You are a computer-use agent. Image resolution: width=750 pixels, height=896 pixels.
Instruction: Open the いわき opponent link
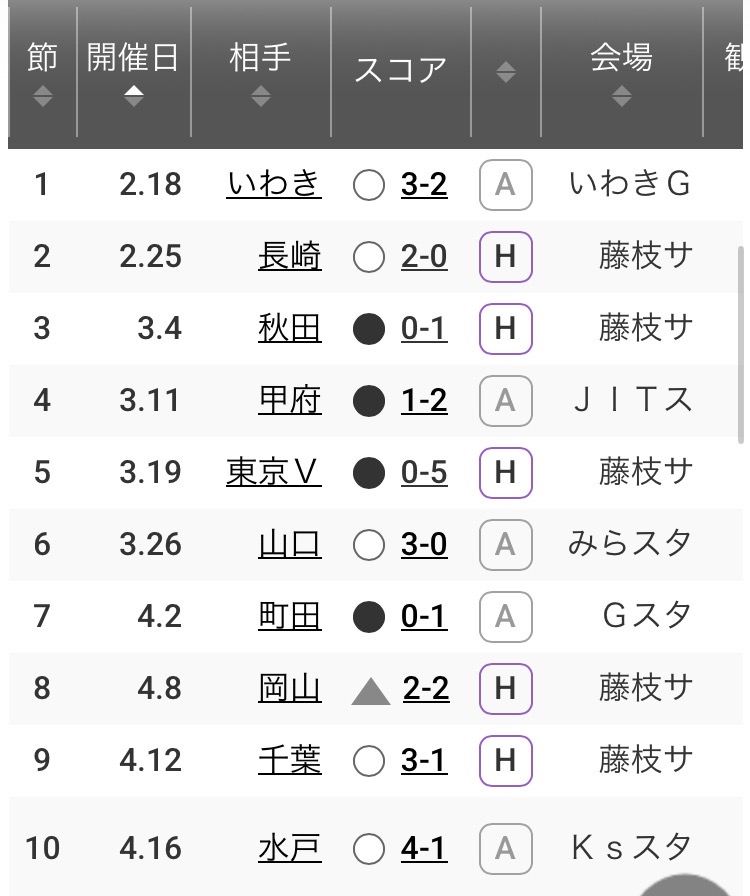click(274, 184)
